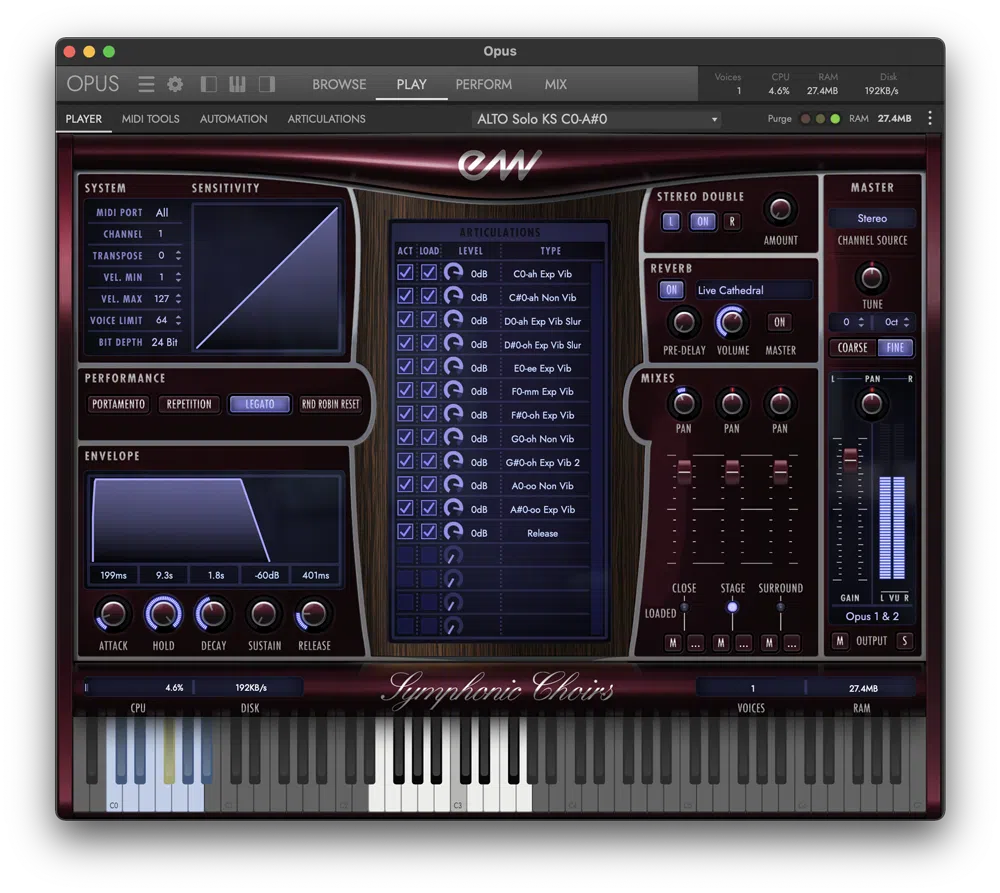Open the ALTO Solo KS instrument dropdown

598,119
